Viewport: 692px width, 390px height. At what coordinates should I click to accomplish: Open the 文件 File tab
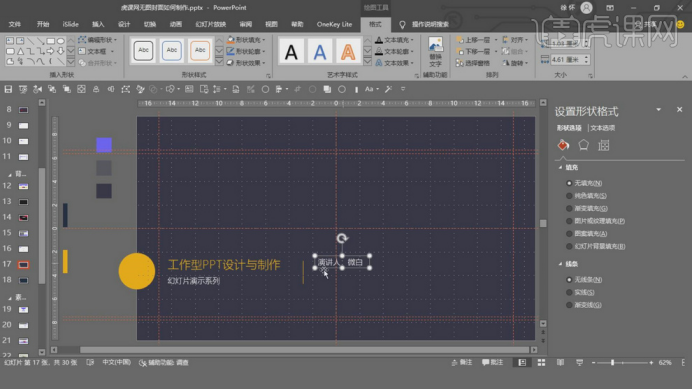(x=15, y=24)
